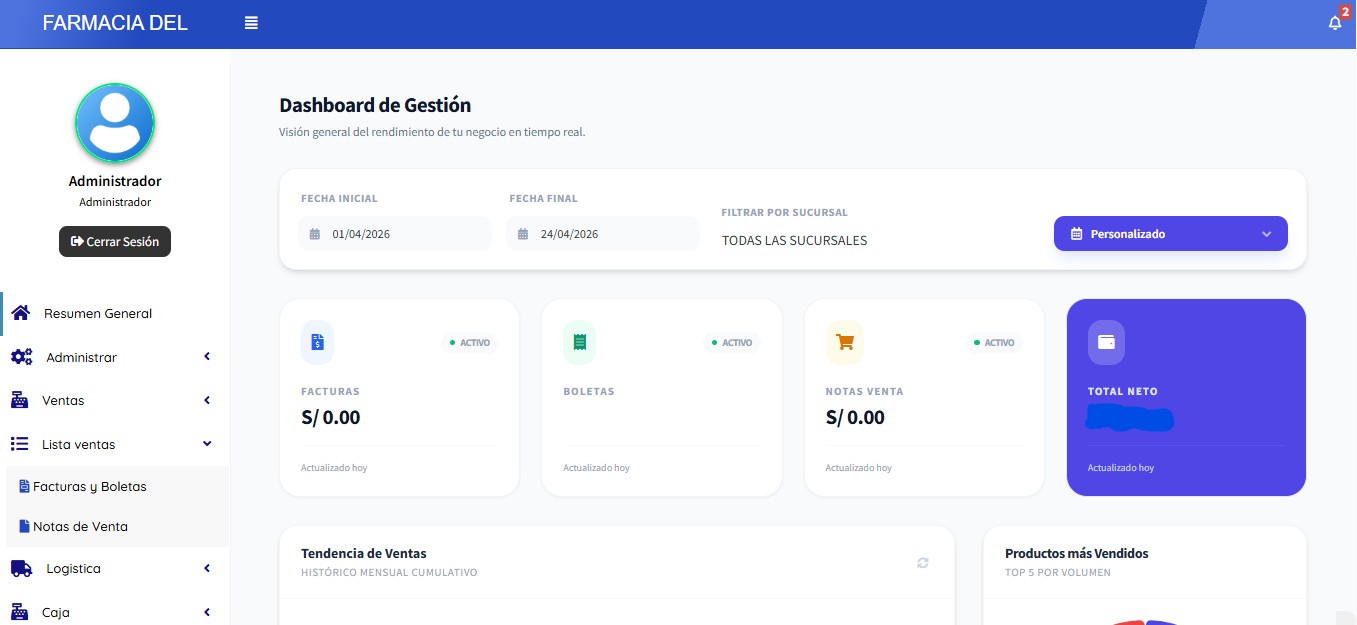
Task: Collapse the Lista ventas submenu chevron
Action: click(x=207, y=444)
